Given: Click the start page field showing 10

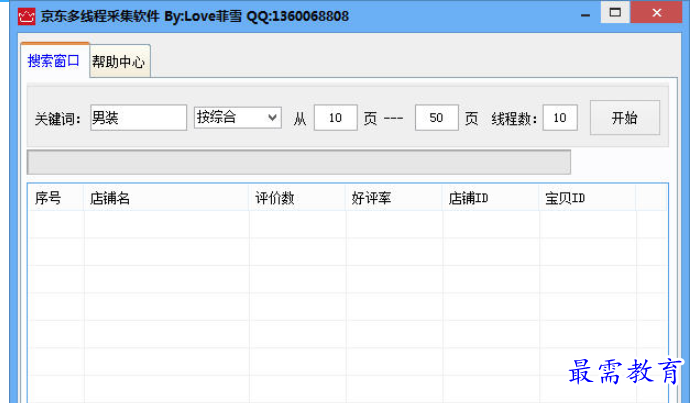Looking at the screenshot, I should 335,117.
